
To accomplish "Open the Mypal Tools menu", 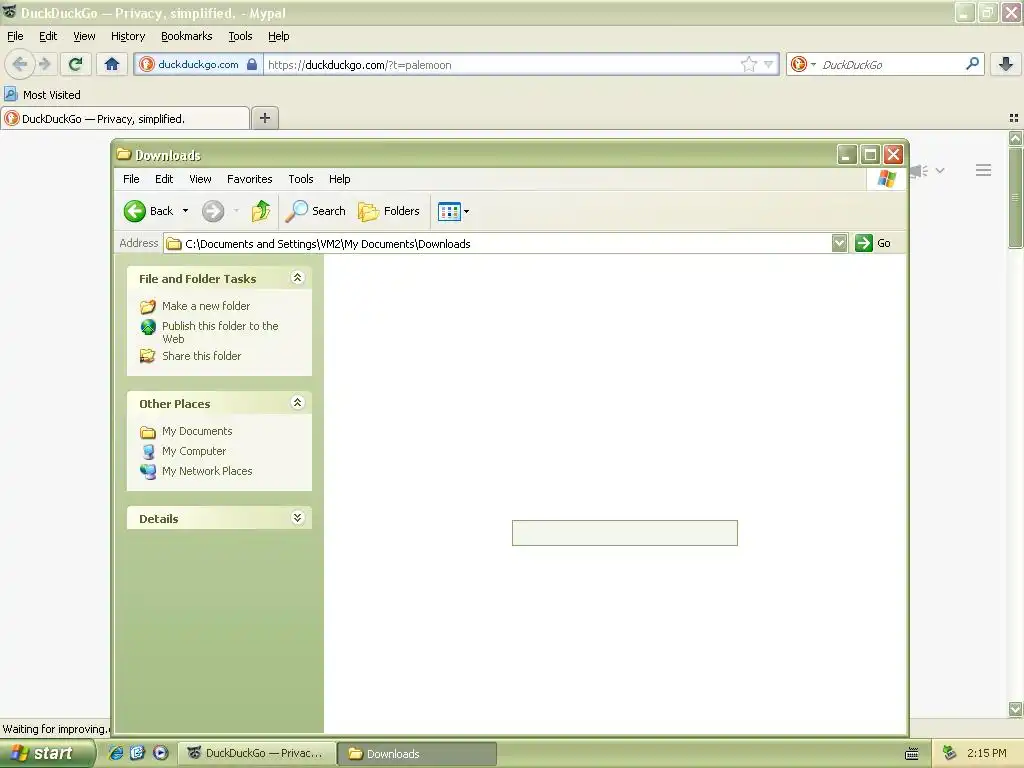I will [240, 36].
